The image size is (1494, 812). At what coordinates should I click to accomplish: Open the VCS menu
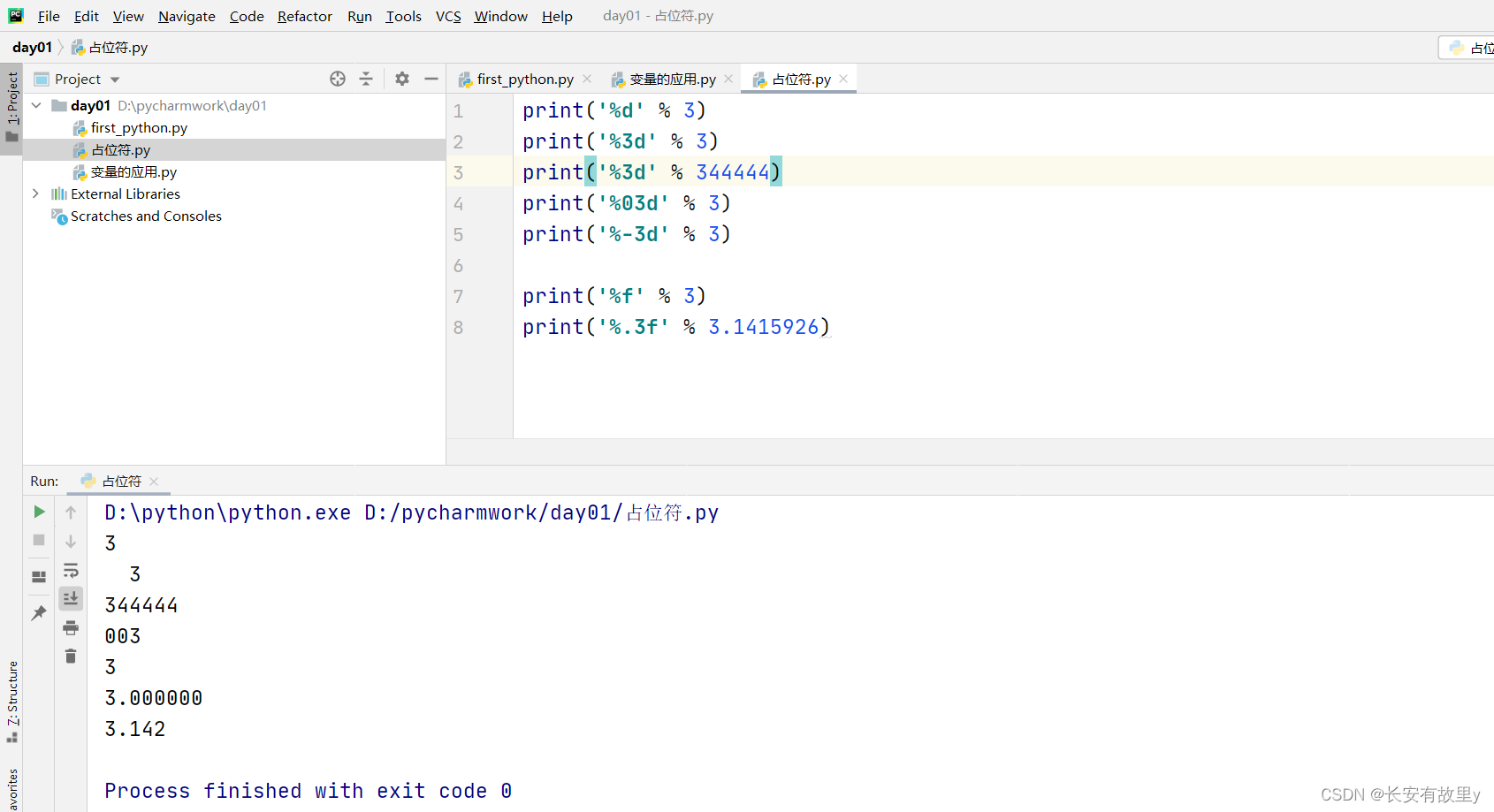[x=448, y=16]
